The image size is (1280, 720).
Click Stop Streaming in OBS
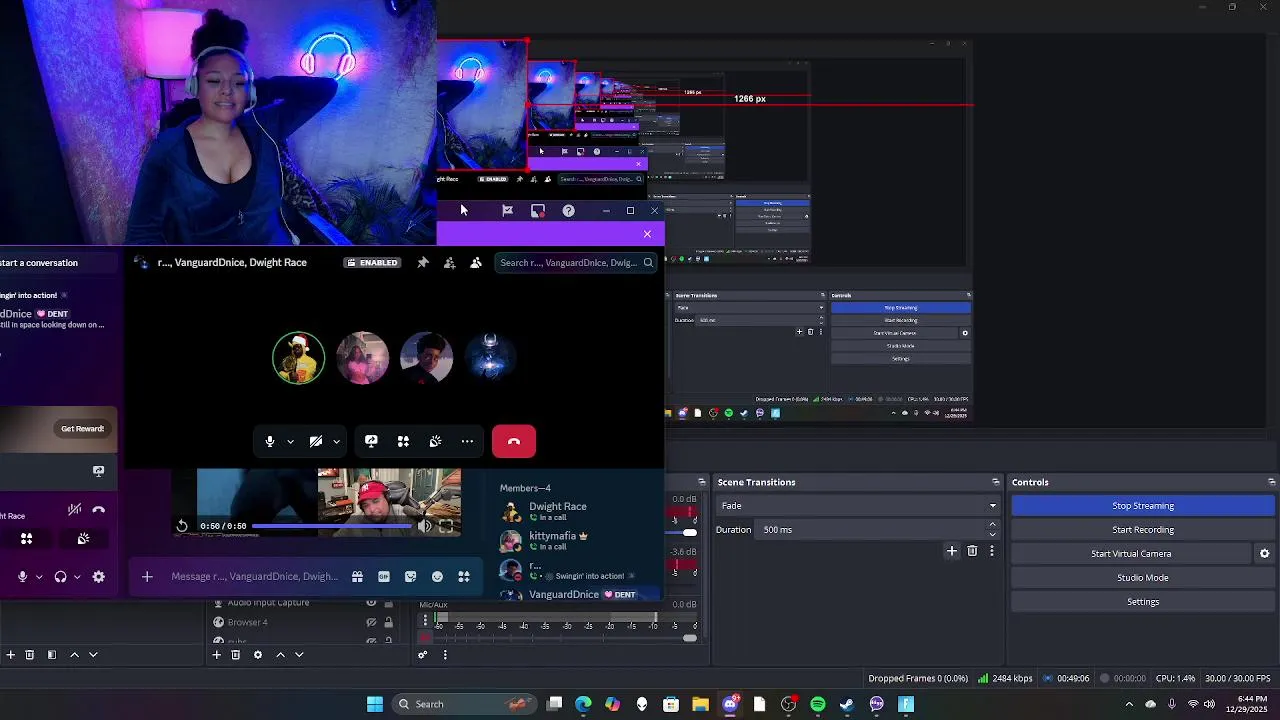point(1143,506)
